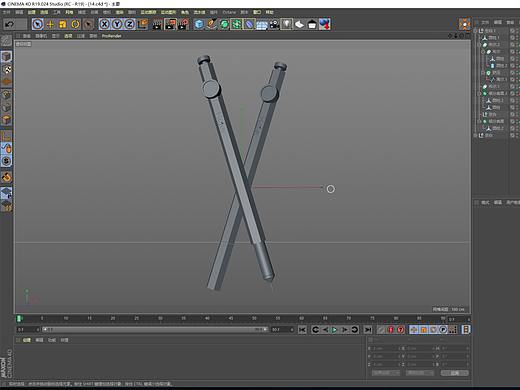Go to end of timeline
The width and height of the screenshot is (520, 390).
(368, 330)
